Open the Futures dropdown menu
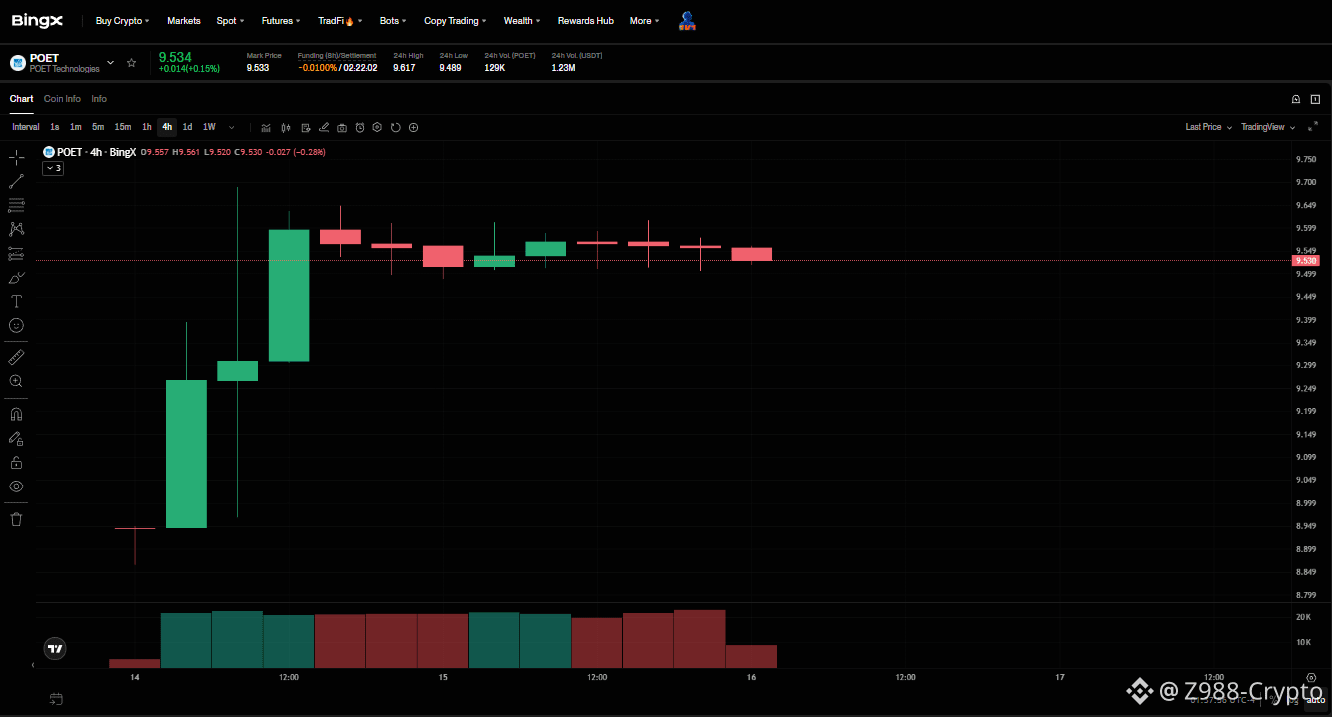This screenshot has width=1332, height=717. coord(281,20)
